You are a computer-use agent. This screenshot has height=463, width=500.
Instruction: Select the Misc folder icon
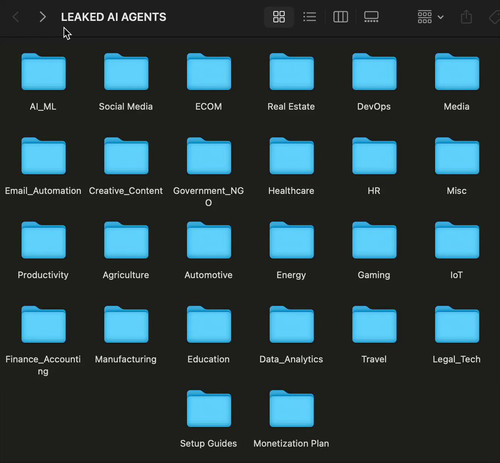(x=457, y=156)
